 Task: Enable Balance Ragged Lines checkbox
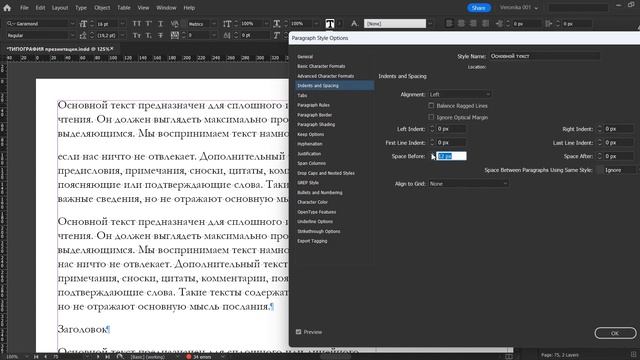431,105
